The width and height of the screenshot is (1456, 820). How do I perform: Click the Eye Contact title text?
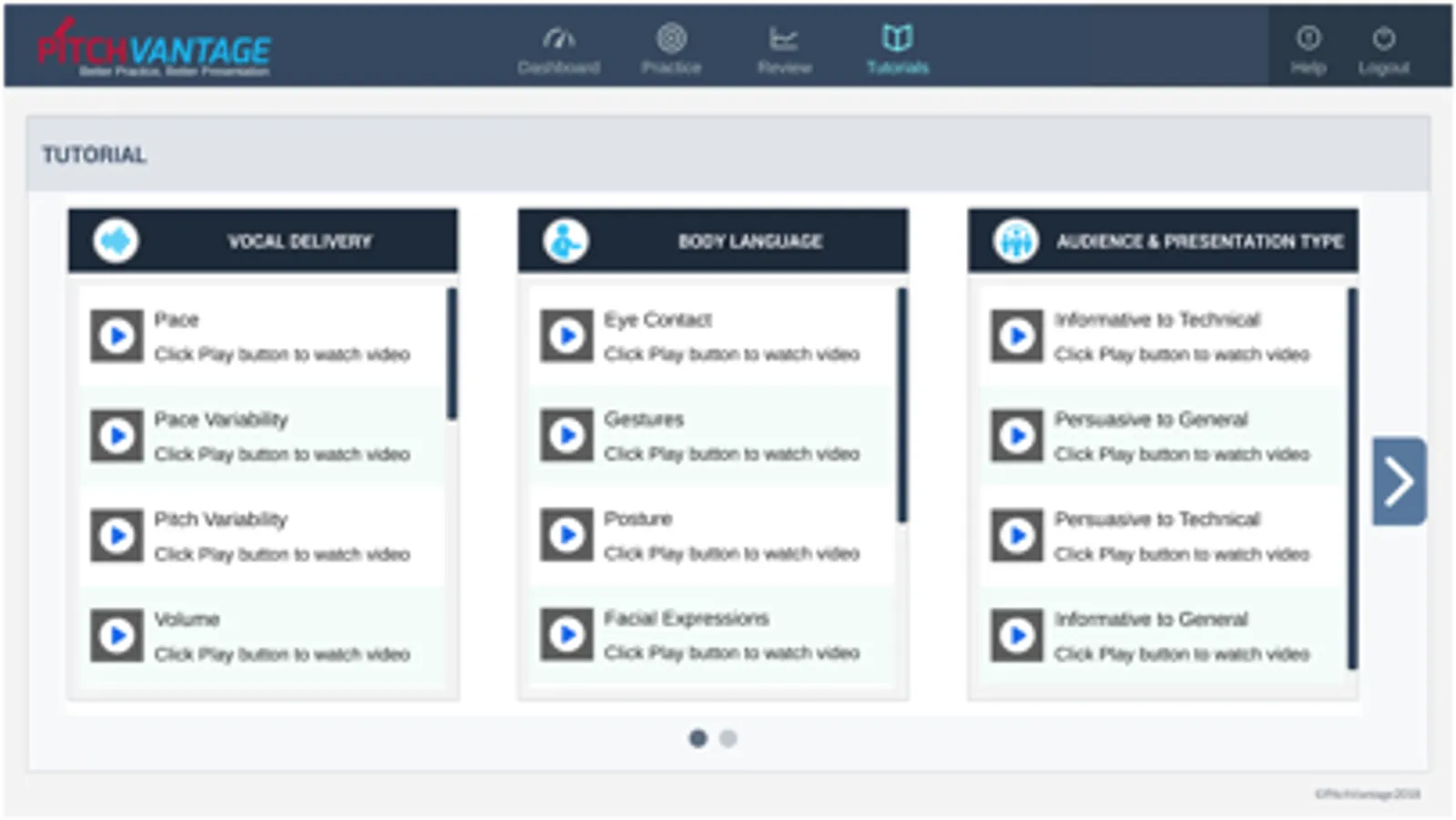pos(657,320)
